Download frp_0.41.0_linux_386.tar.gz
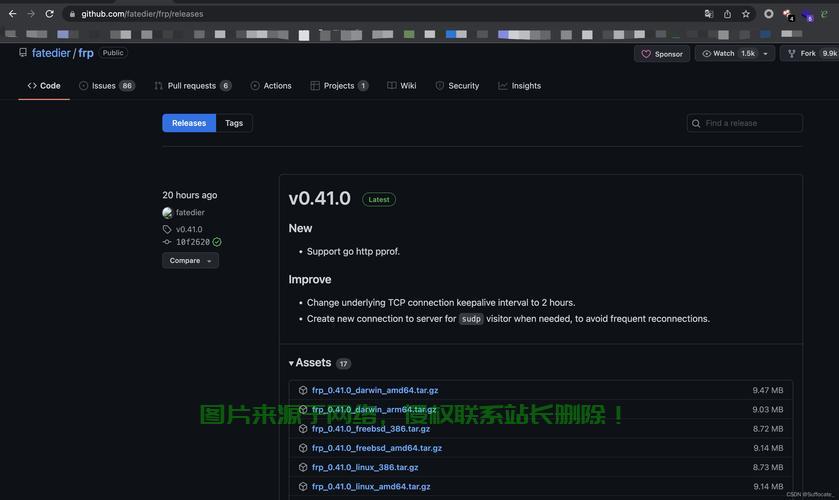Viewport: 839px width, 500px height. 365,467
